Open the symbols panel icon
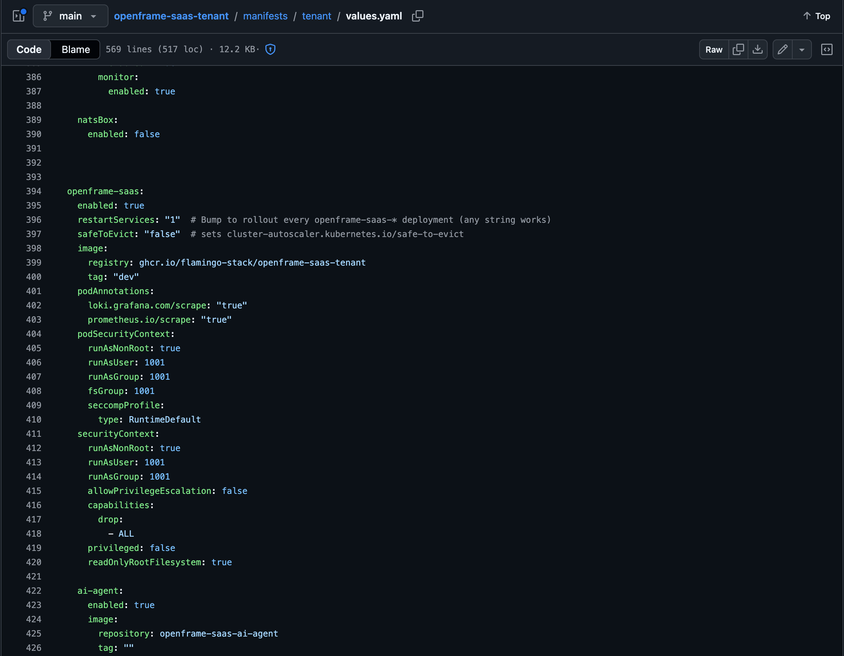844x656 pixels. 827,50
